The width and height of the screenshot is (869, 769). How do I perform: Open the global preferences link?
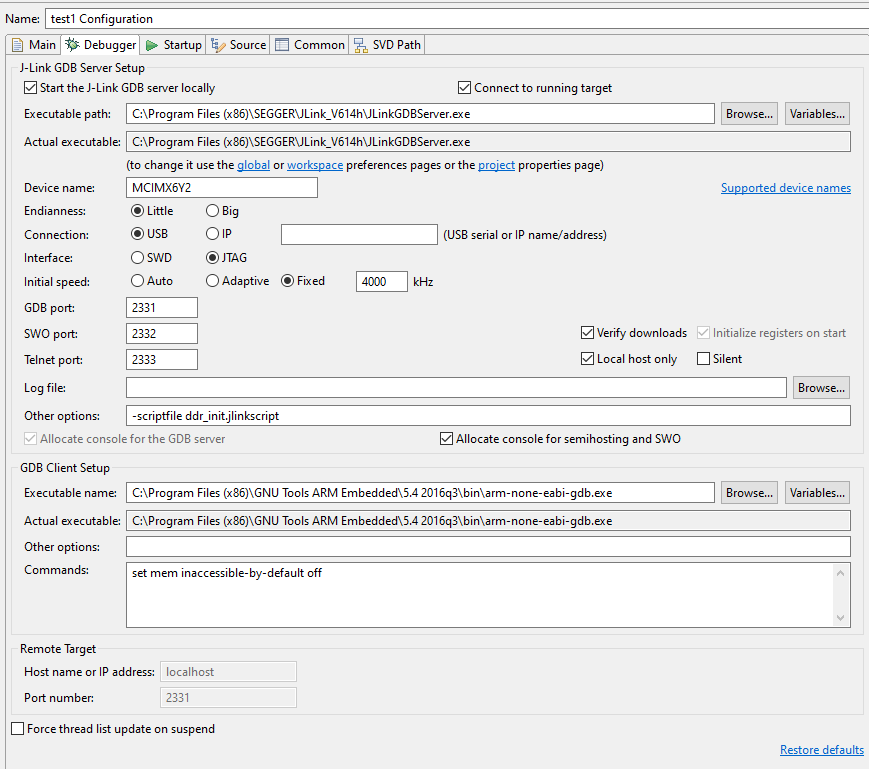pyautogui.click(x=253, y=165)
